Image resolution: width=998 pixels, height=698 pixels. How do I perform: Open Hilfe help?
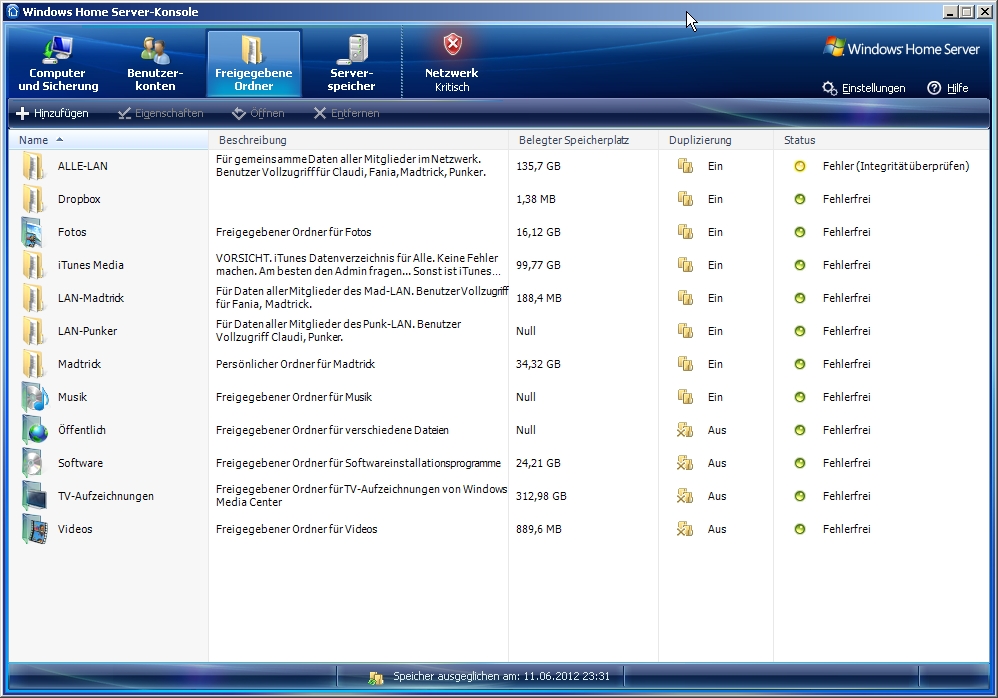948,88
